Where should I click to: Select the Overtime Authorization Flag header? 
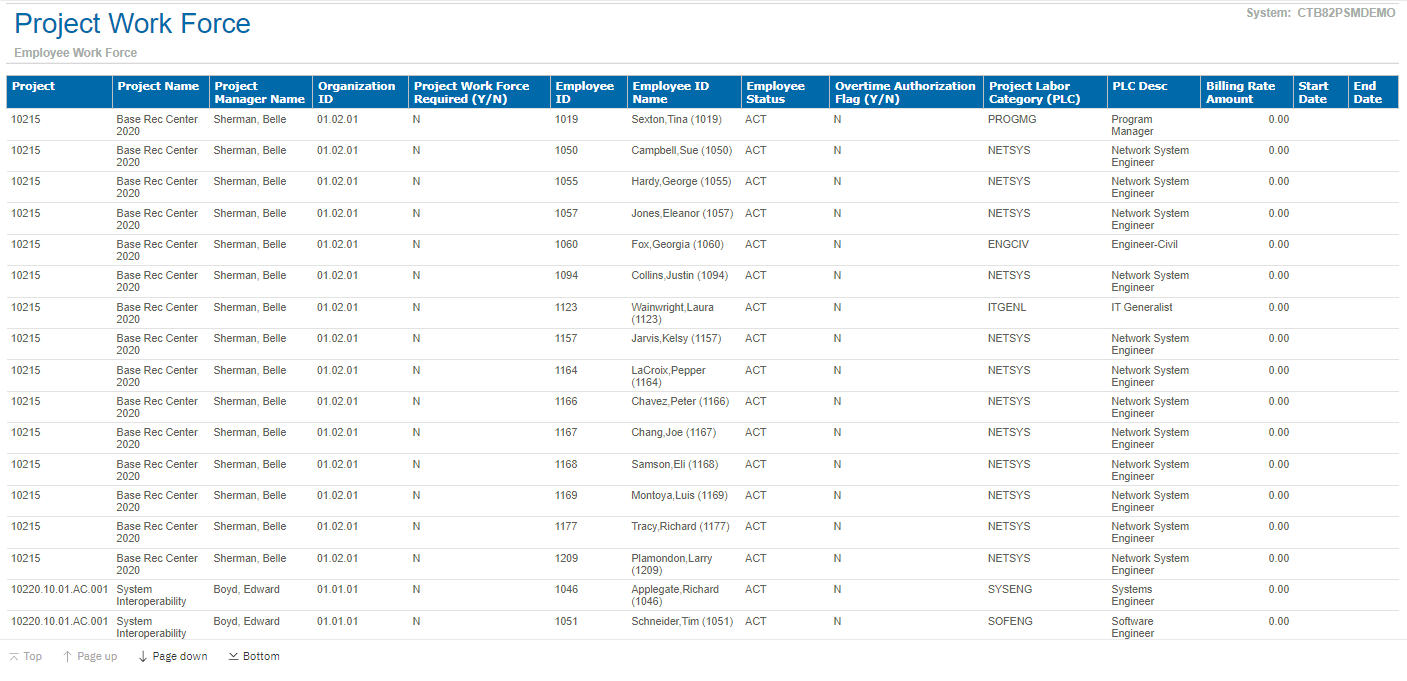click(x=904, y=92)
